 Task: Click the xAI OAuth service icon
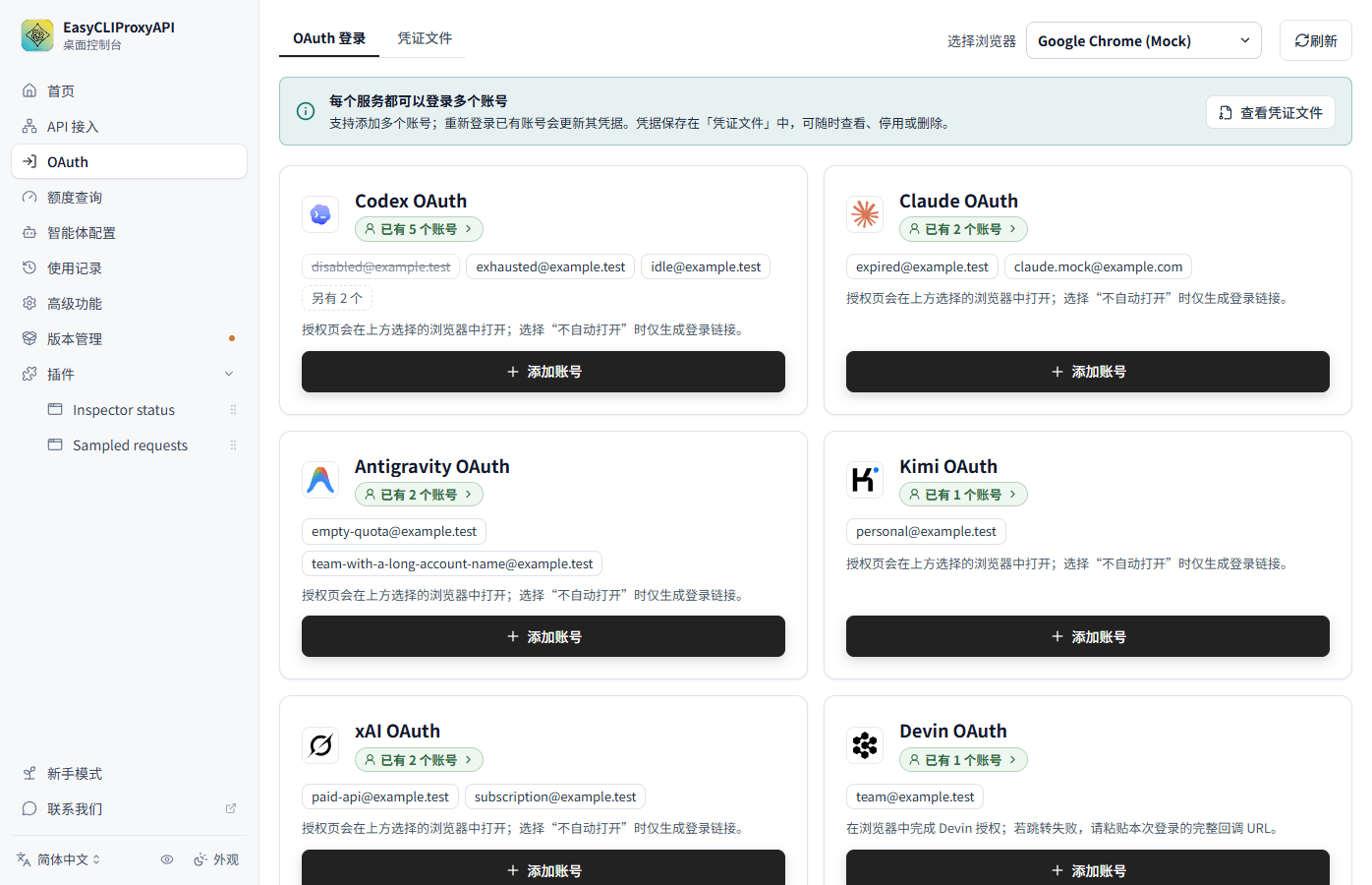click(x=320, y=745)
